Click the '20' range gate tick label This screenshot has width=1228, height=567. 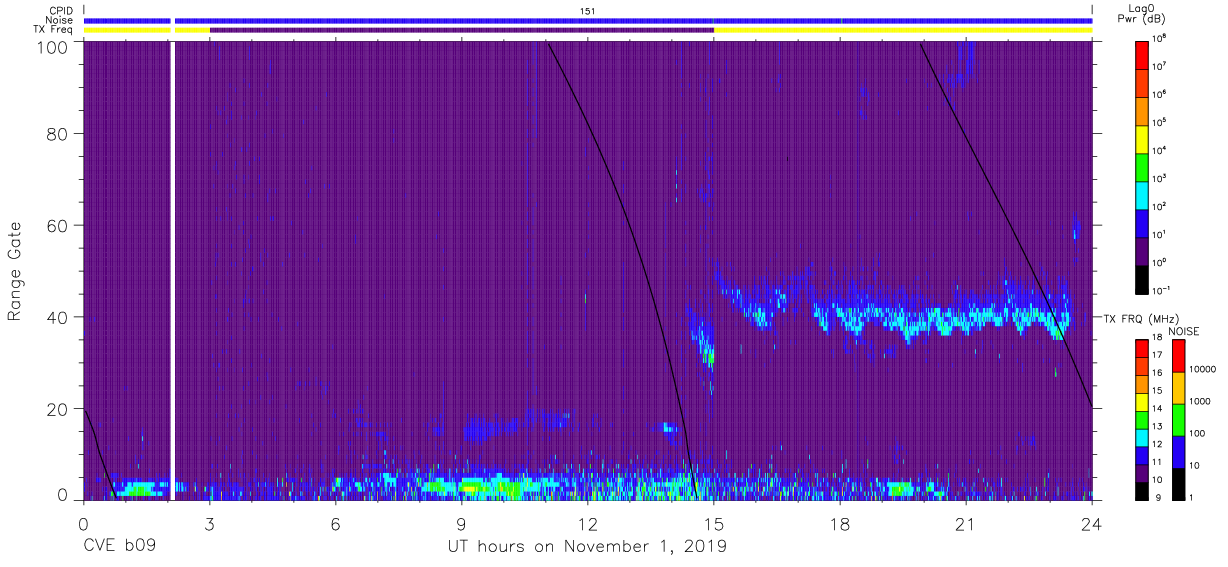pyautogui.click(x=56, y=409)
